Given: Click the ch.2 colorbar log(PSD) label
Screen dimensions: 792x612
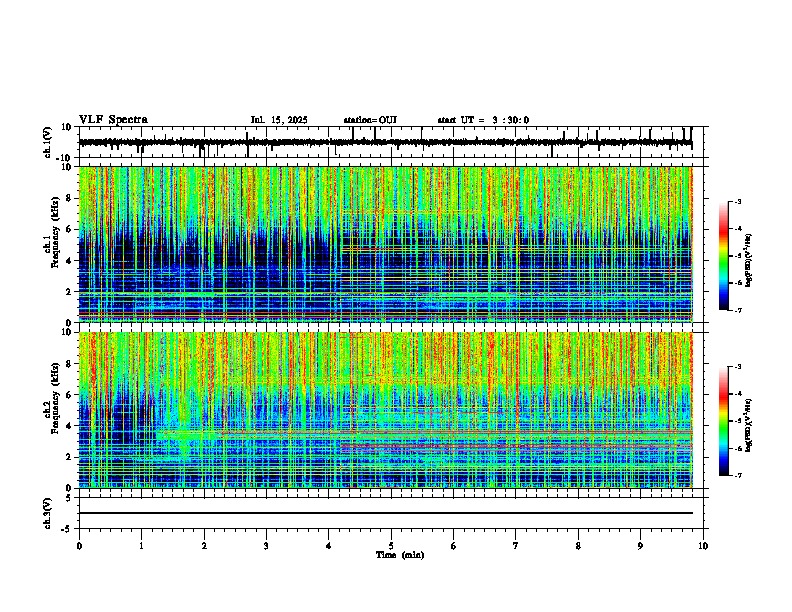Looking at the screenshot, I should pyautogui.click(x=748, y=425).
